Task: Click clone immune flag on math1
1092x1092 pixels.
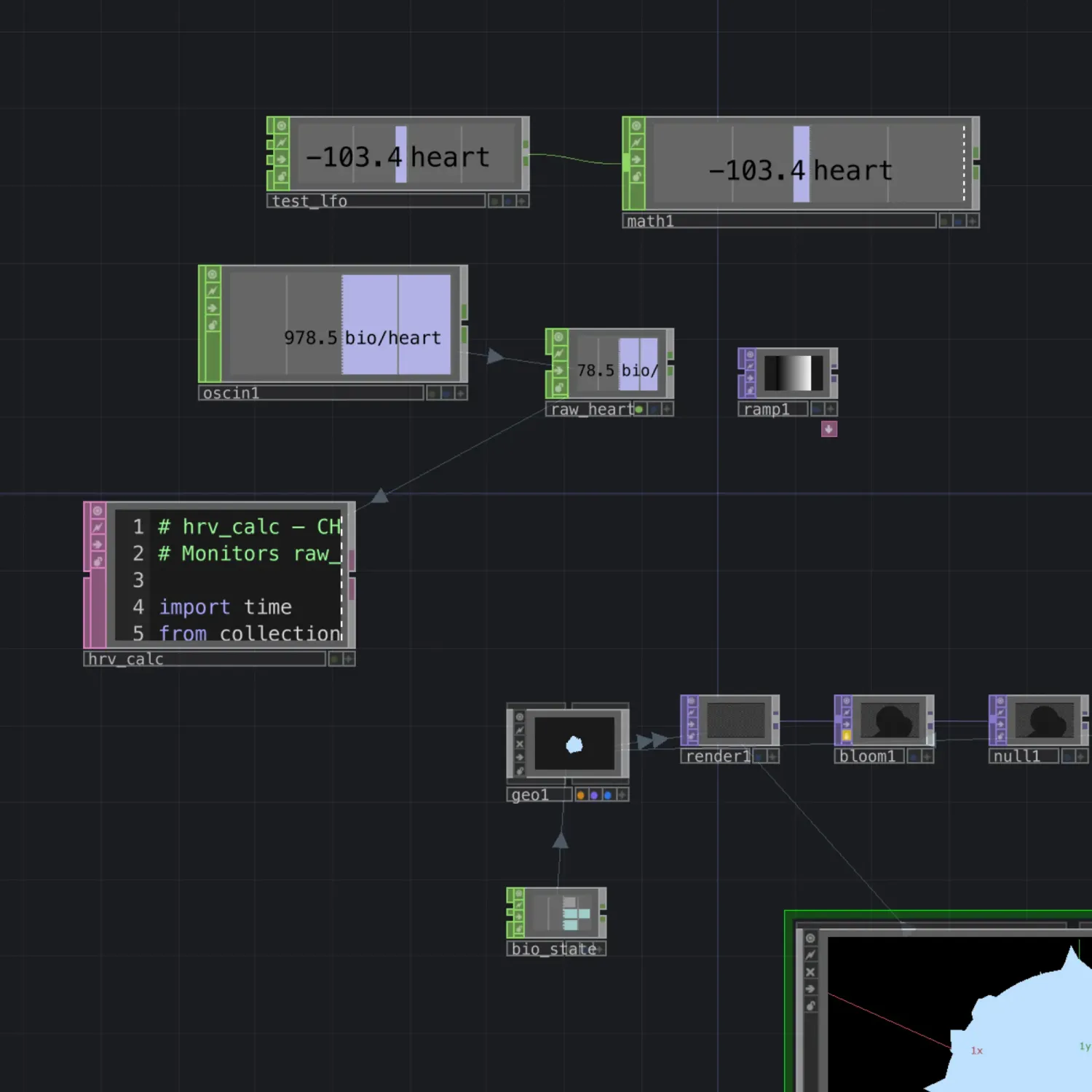Action: [636, 142]
